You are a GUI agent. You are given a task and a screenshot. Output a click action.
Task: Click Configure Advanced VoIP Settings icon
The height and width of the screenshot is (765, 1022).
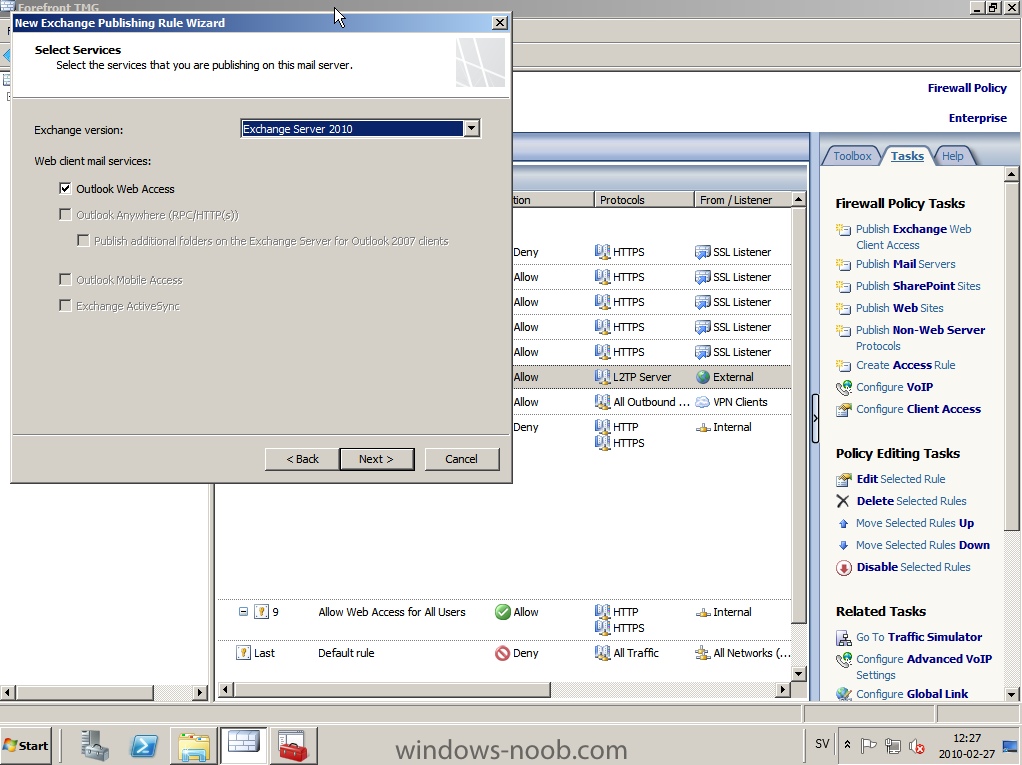[844, 660]
